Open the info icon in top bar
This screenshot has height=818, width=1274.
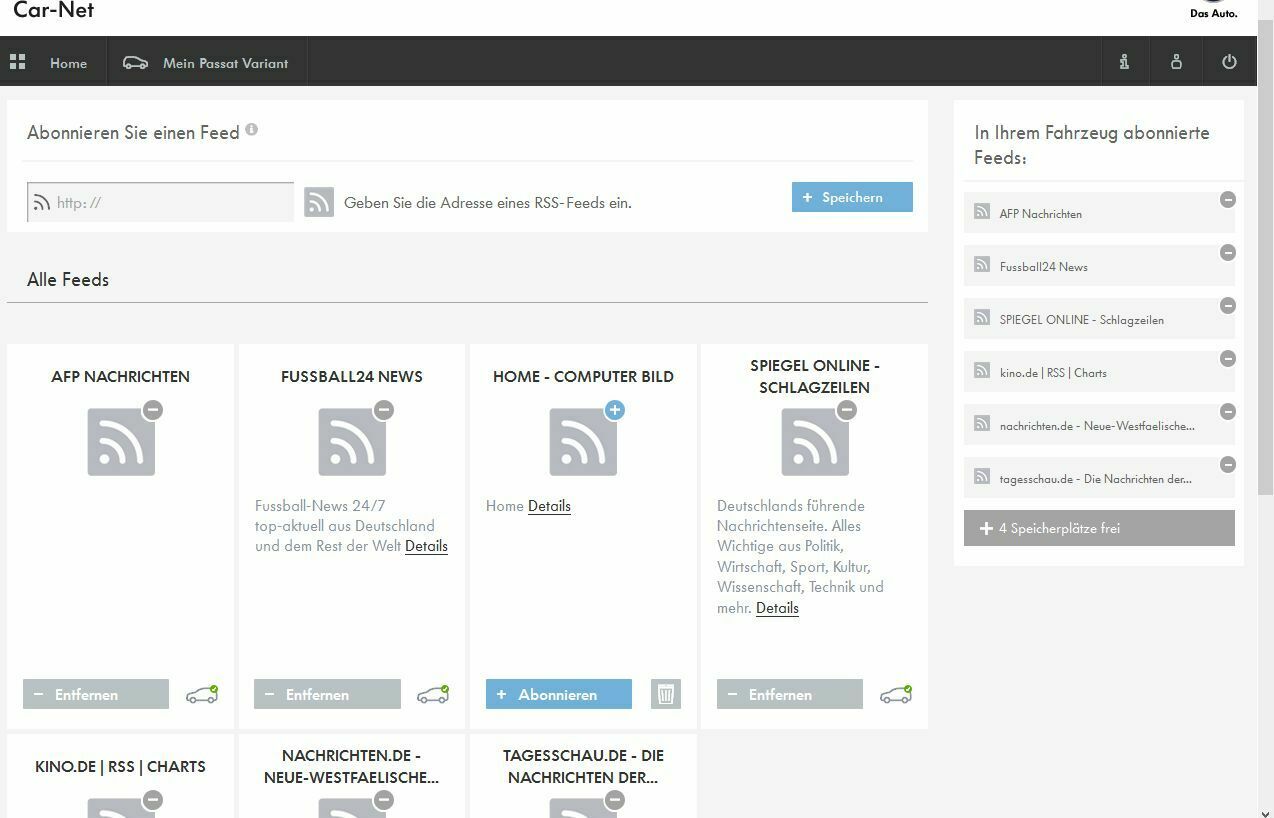pyautogui.click(x=1124, y=62)
